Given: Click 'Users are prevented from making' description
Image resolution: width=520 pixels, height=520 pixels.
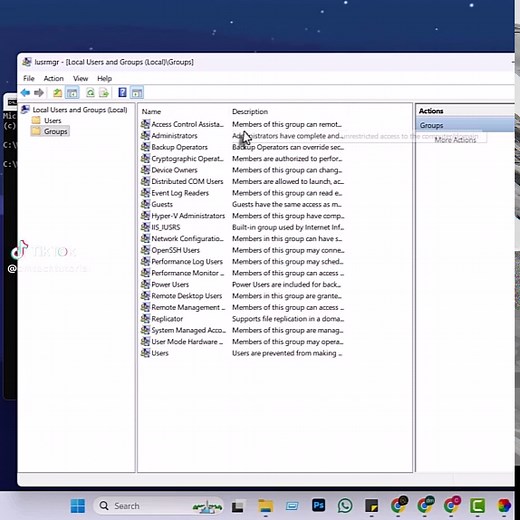Looking at the screenshot, I should (x=287, y=353).
